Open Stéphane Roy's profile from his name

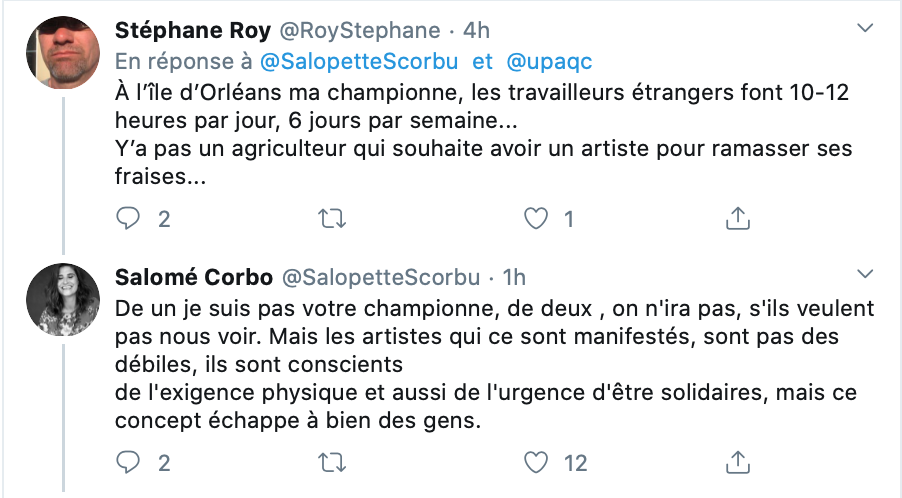click(x=193, y=30)
